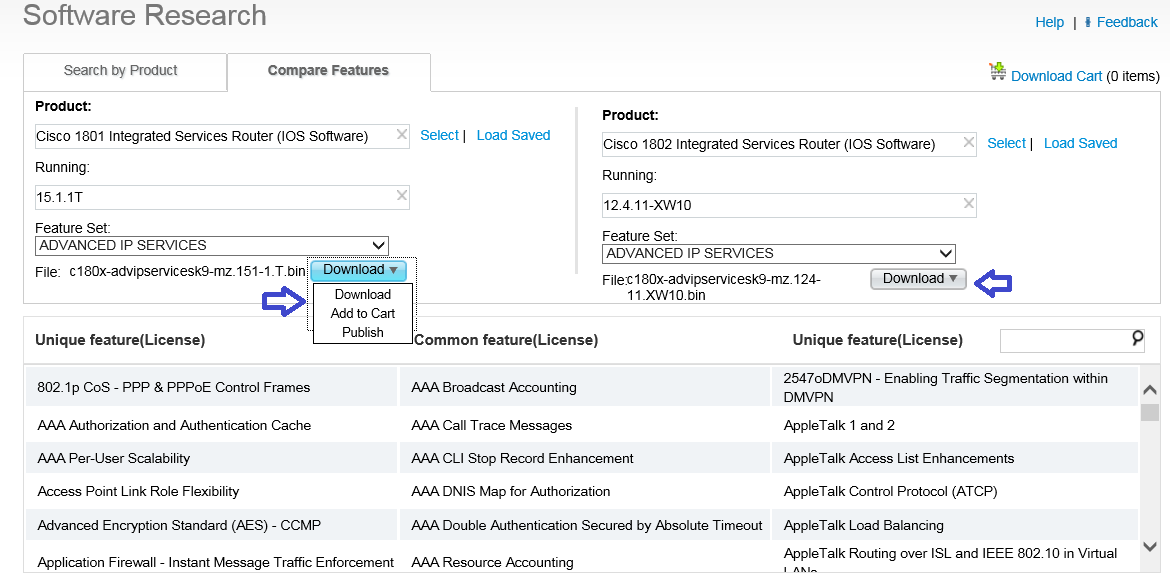The width and height of the screenshot is (1170, 575).
Task: Select AppleTalk Control Protocol (ATCP) row
Action: coord(955,491)
